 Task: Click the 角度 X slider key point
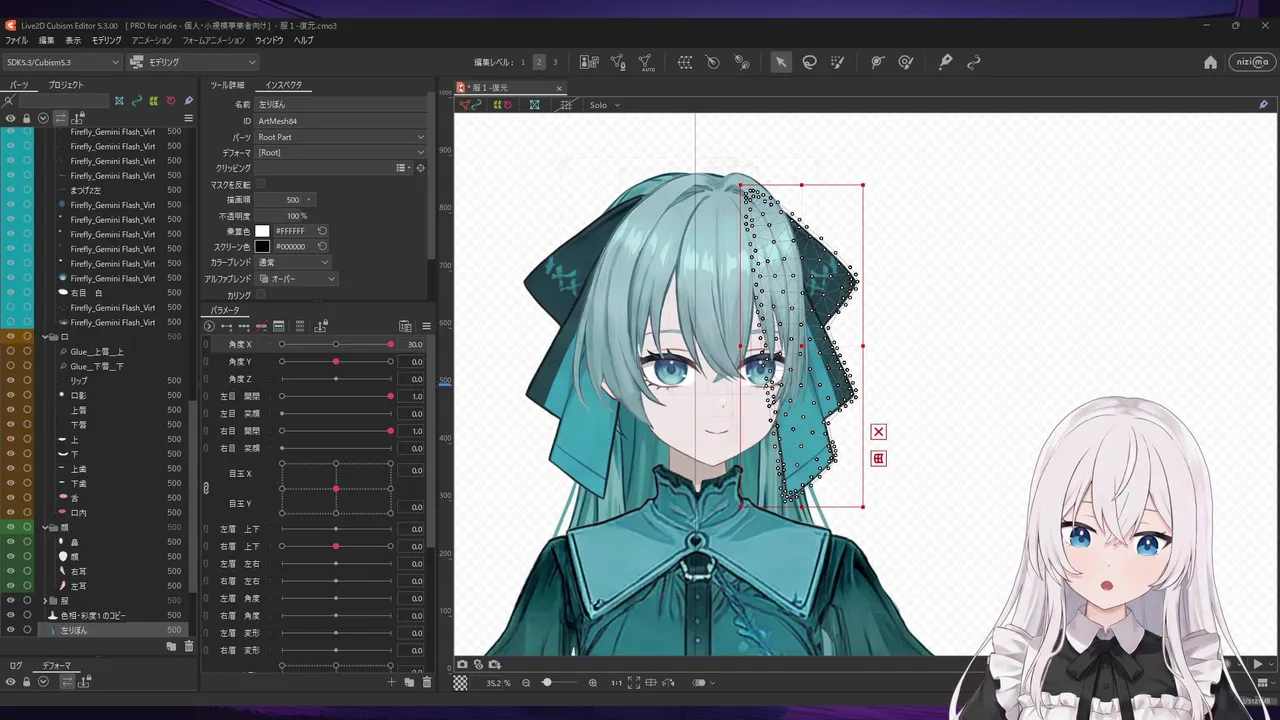click(390, 344)
